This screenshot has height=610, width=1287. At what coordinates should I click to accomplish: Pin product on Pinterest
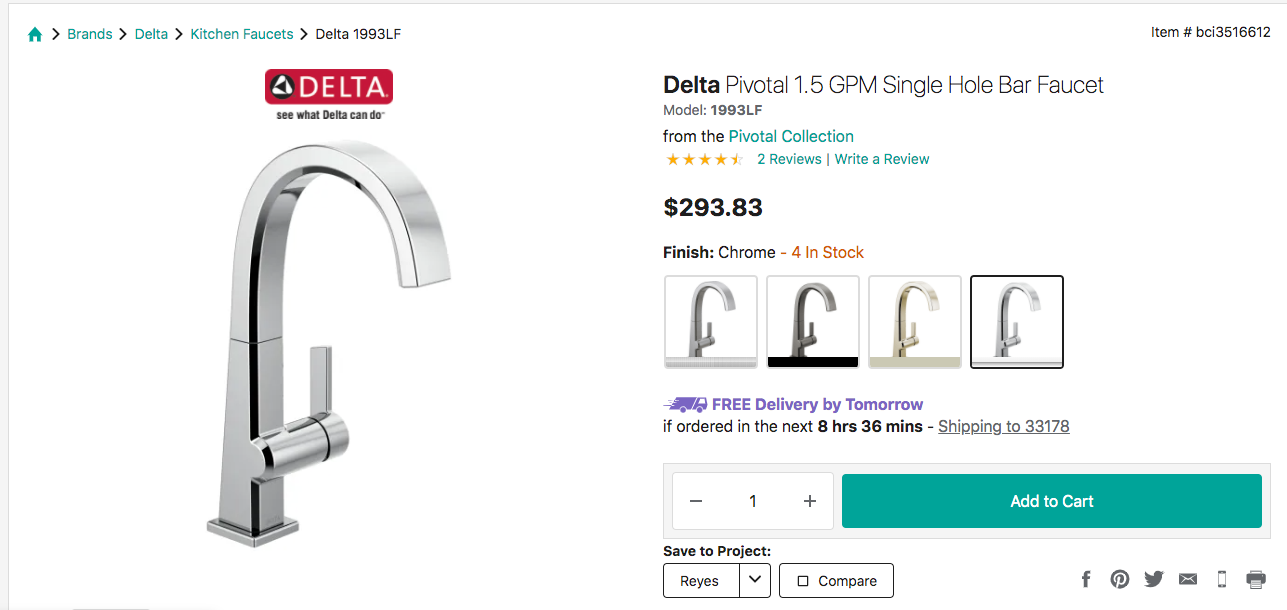(x=1120, y=579)
